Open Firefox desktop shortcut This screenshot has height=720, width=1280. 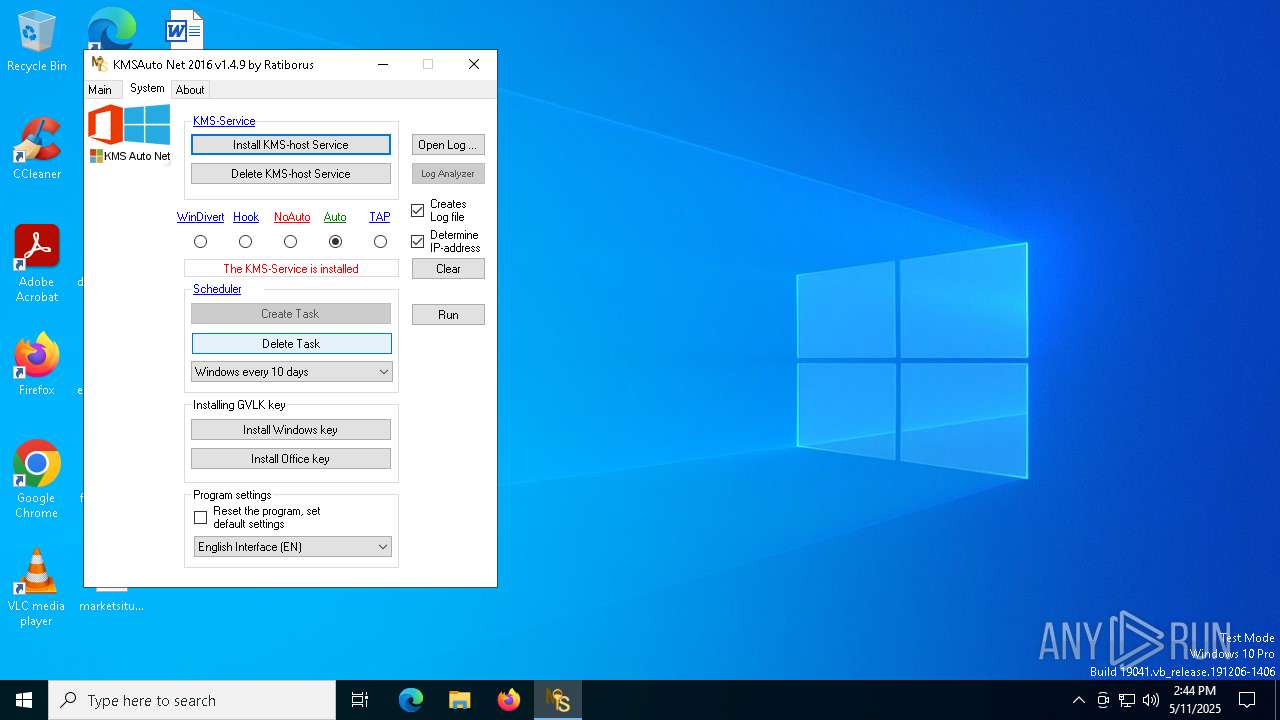[x=37, y=365]
